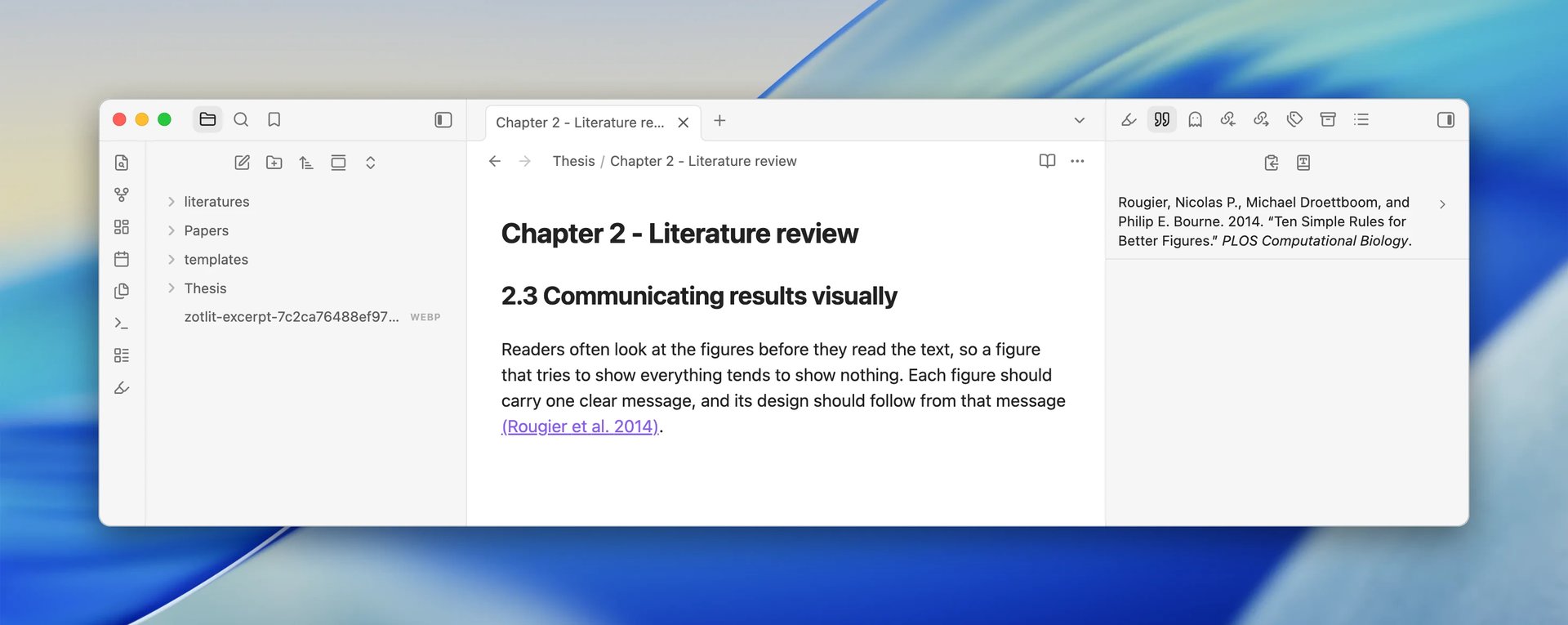Change sort order icon

pyautogui.click(x=306, y=163)
